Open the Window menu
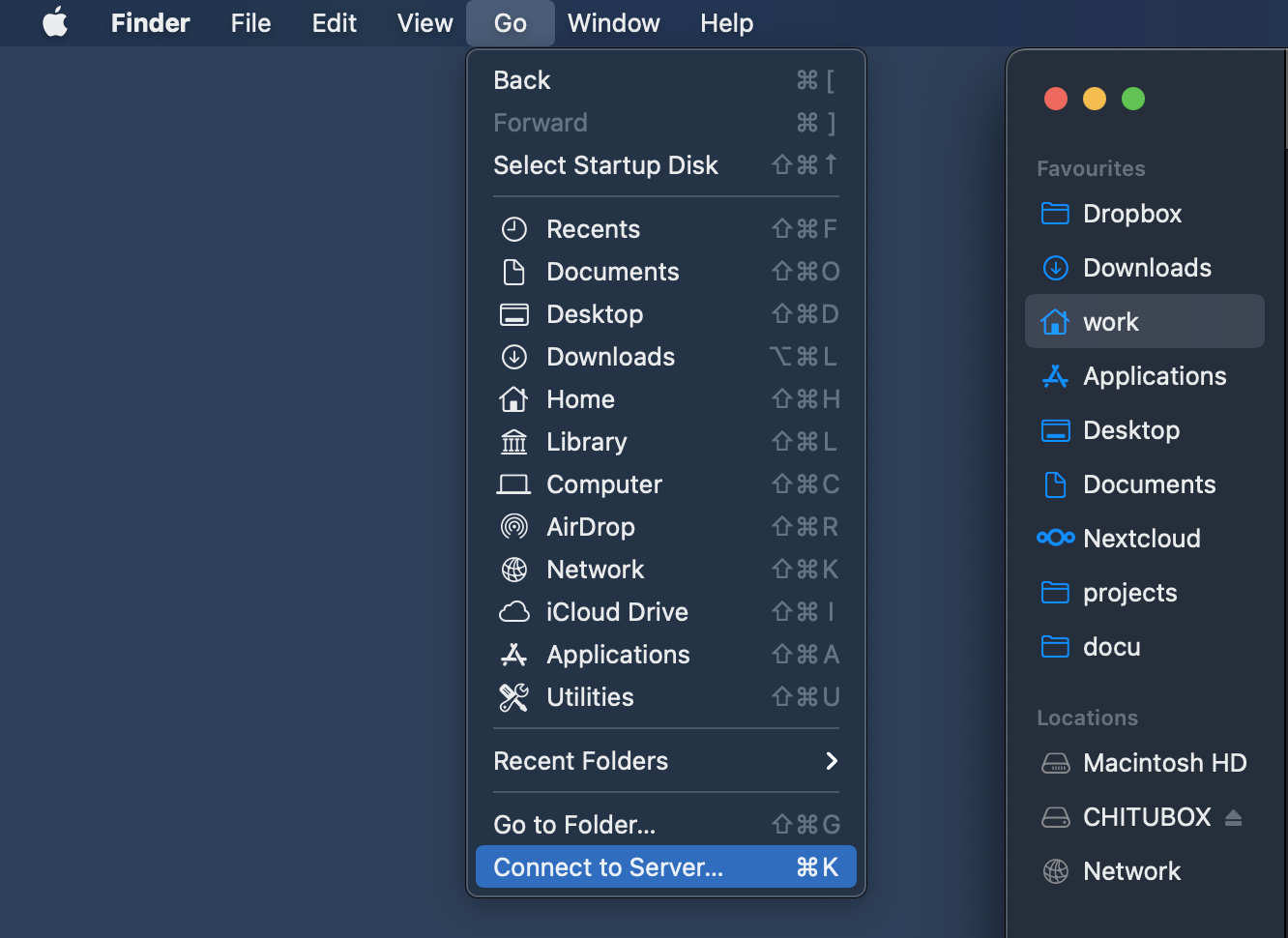 click(613, 22)
